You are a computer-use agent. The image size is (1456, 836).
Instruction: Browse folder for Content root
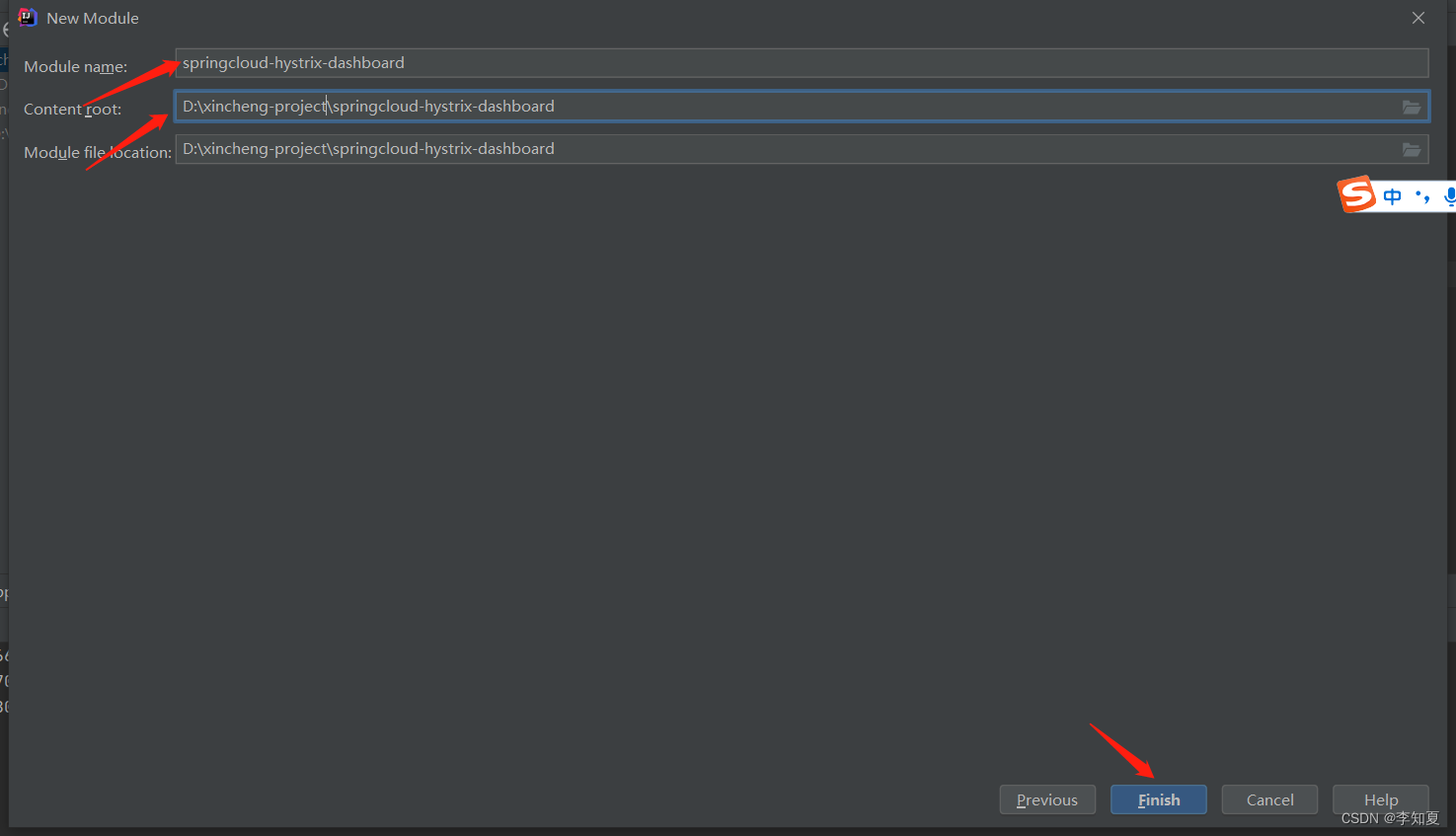[x=1413, y=107]
